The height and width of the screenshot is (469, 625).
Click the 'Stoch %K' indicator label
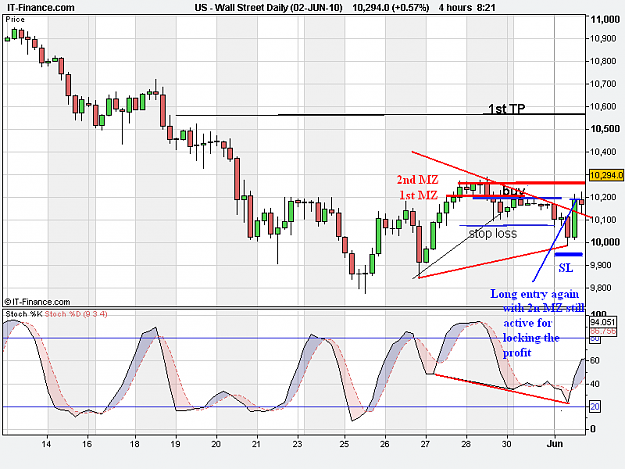[24, 314]
